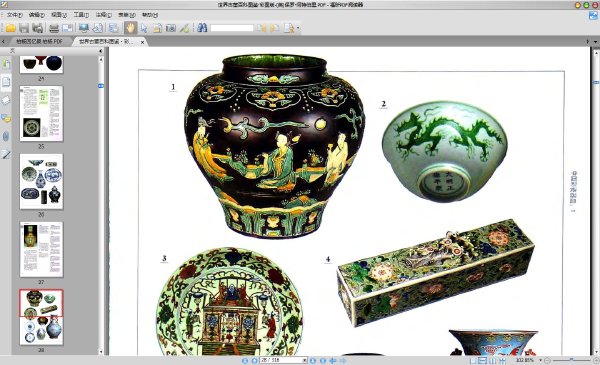Open the Bookmarks panel in left sidebar
600x365 pixels.
click(x=6, y=64)
